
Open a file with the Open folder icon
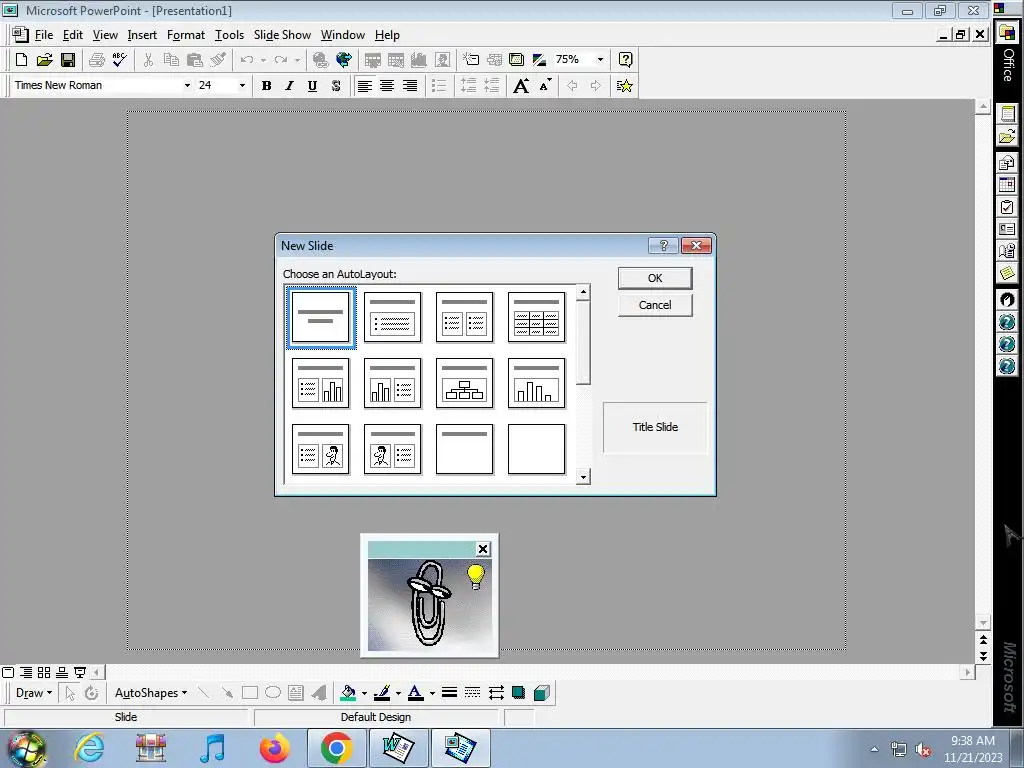point(44,60)
